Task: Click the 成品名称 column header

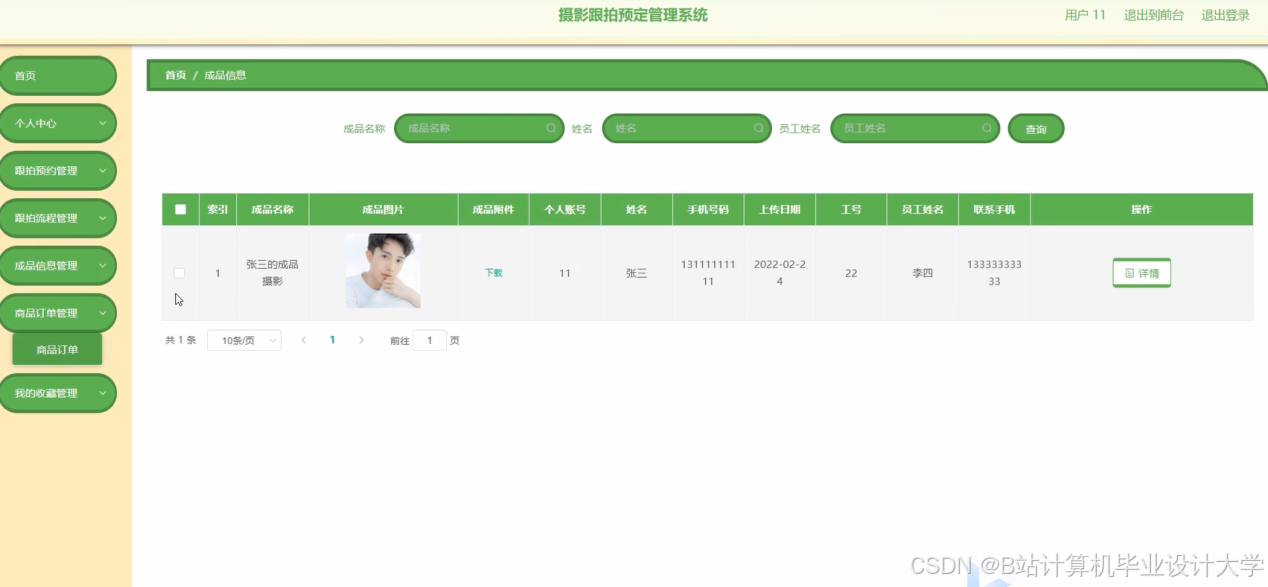Action: click(x=272, y=210)
